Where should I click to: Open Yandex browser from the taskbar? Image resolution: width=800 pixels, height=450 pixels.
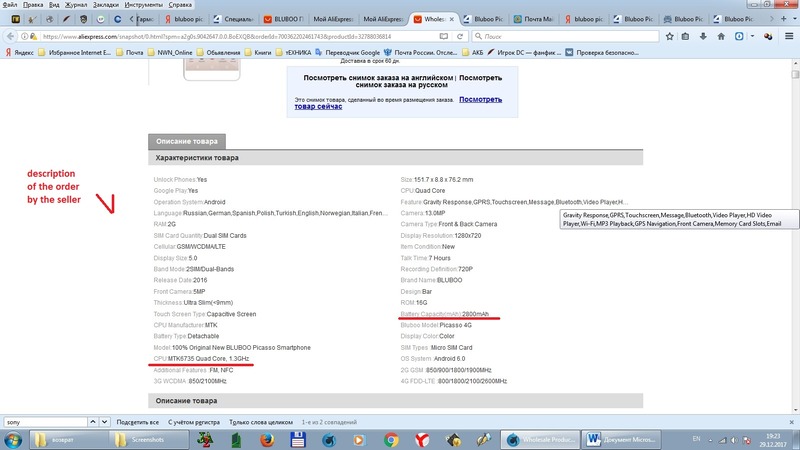[x=423, y=440]
